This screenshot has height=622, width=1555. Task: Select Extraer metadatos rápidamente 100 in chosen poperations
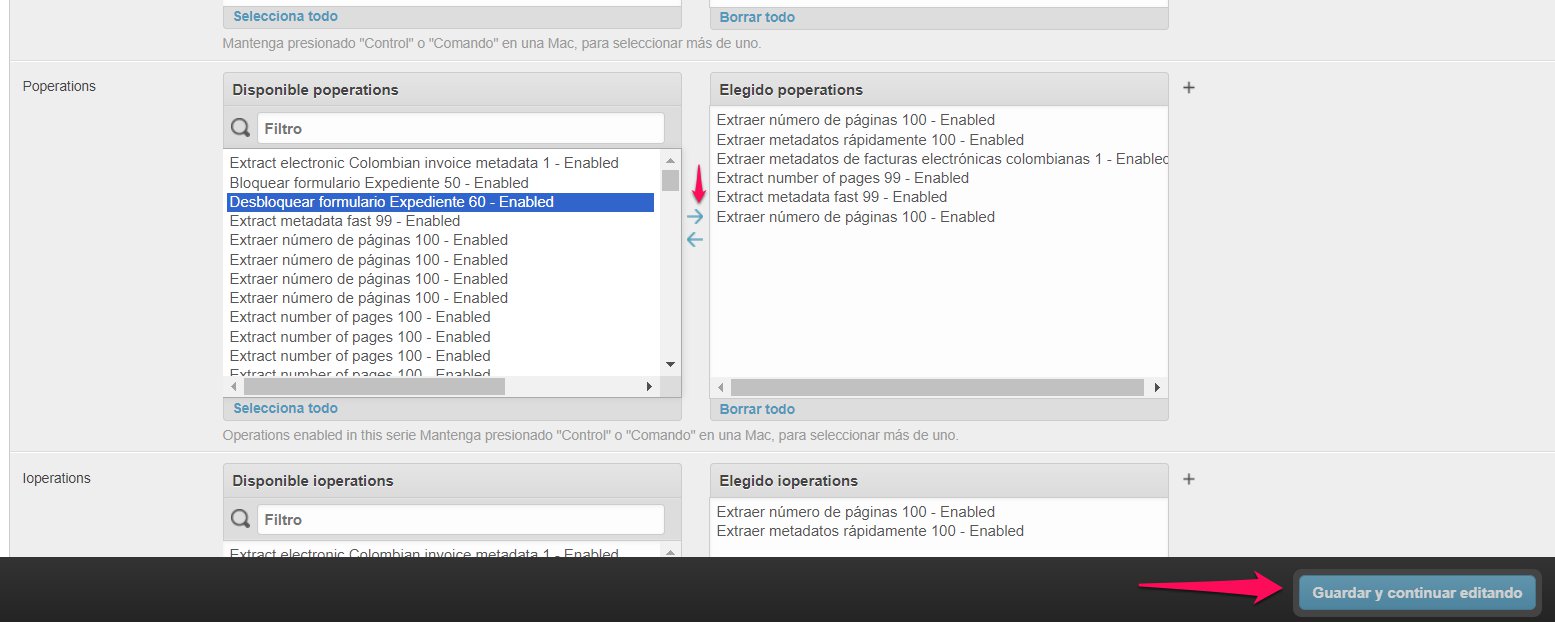coord(870,140)
